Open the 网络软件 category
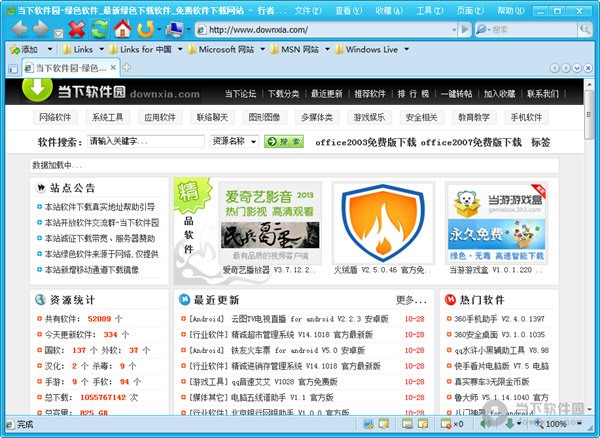The width and height of the screenshot is (600, 438). pos(55,117)
